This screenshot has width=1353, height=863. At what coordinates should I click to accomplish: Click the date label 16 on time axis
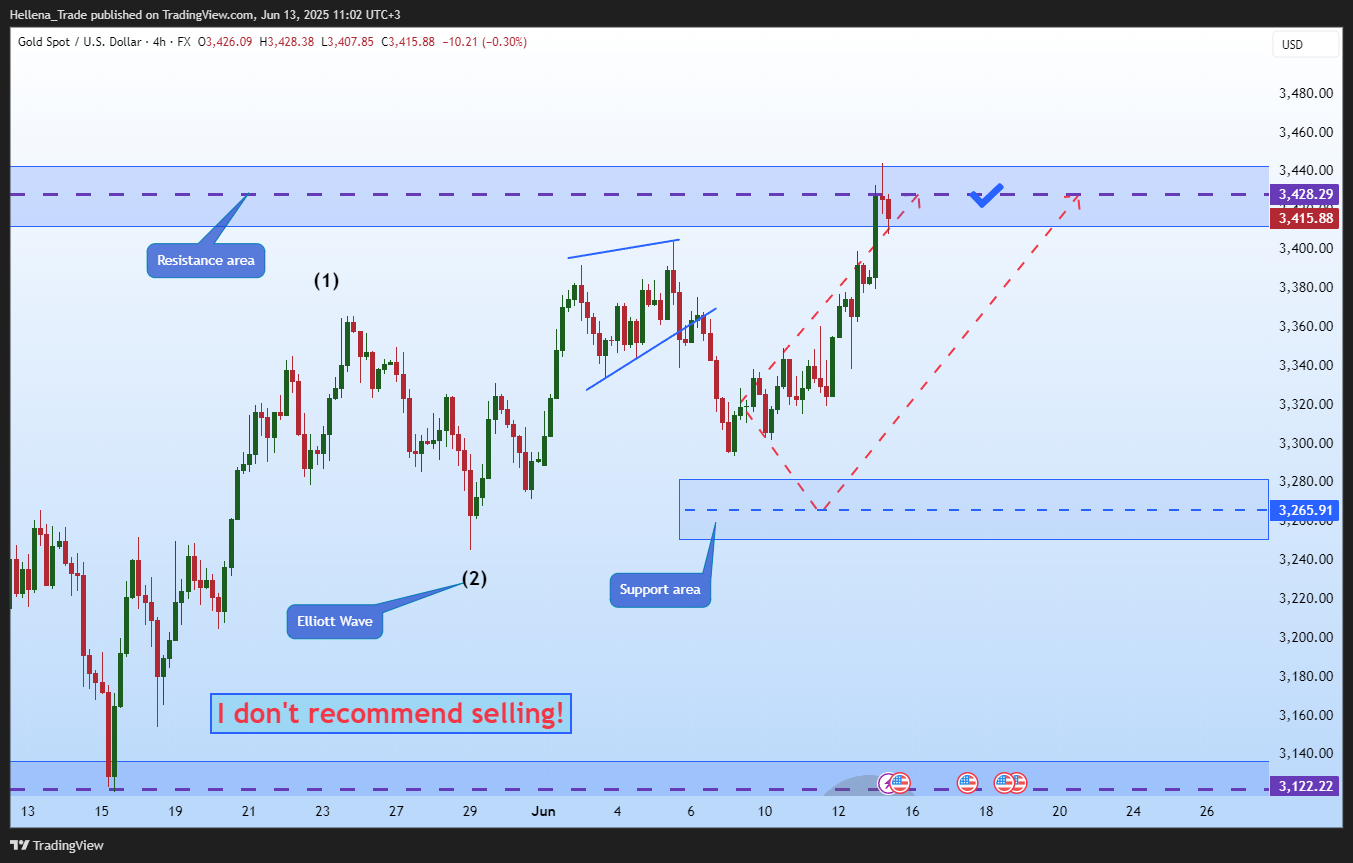912,811
